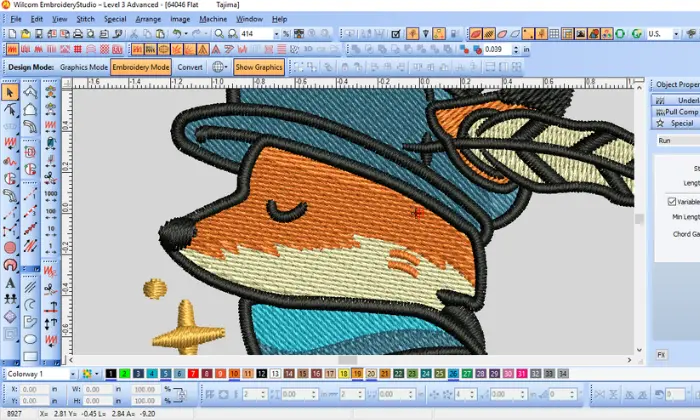
Task: Travel by 10 stitches icon
Action: 50,231
